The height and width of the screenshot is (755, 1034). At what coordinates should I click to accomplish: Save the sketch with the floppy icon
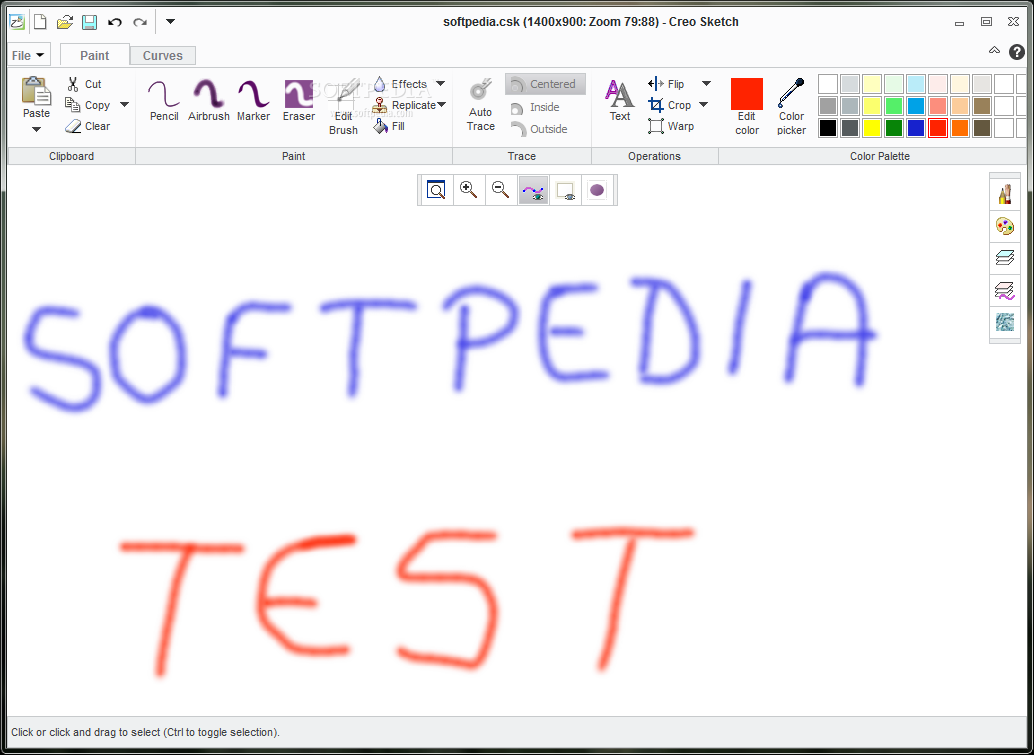pos(89,22)
